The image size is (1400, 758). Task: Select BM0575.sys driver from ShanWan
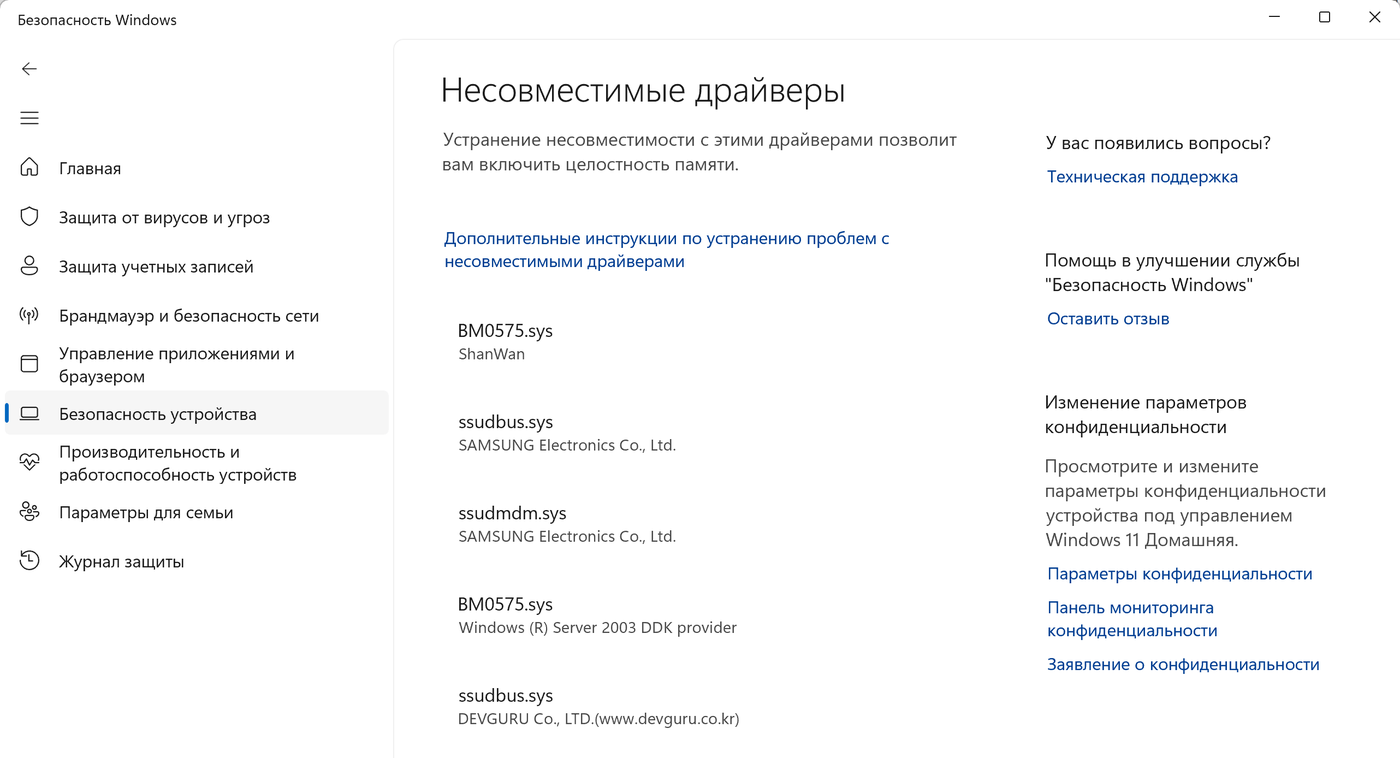(x=505, y=341)
